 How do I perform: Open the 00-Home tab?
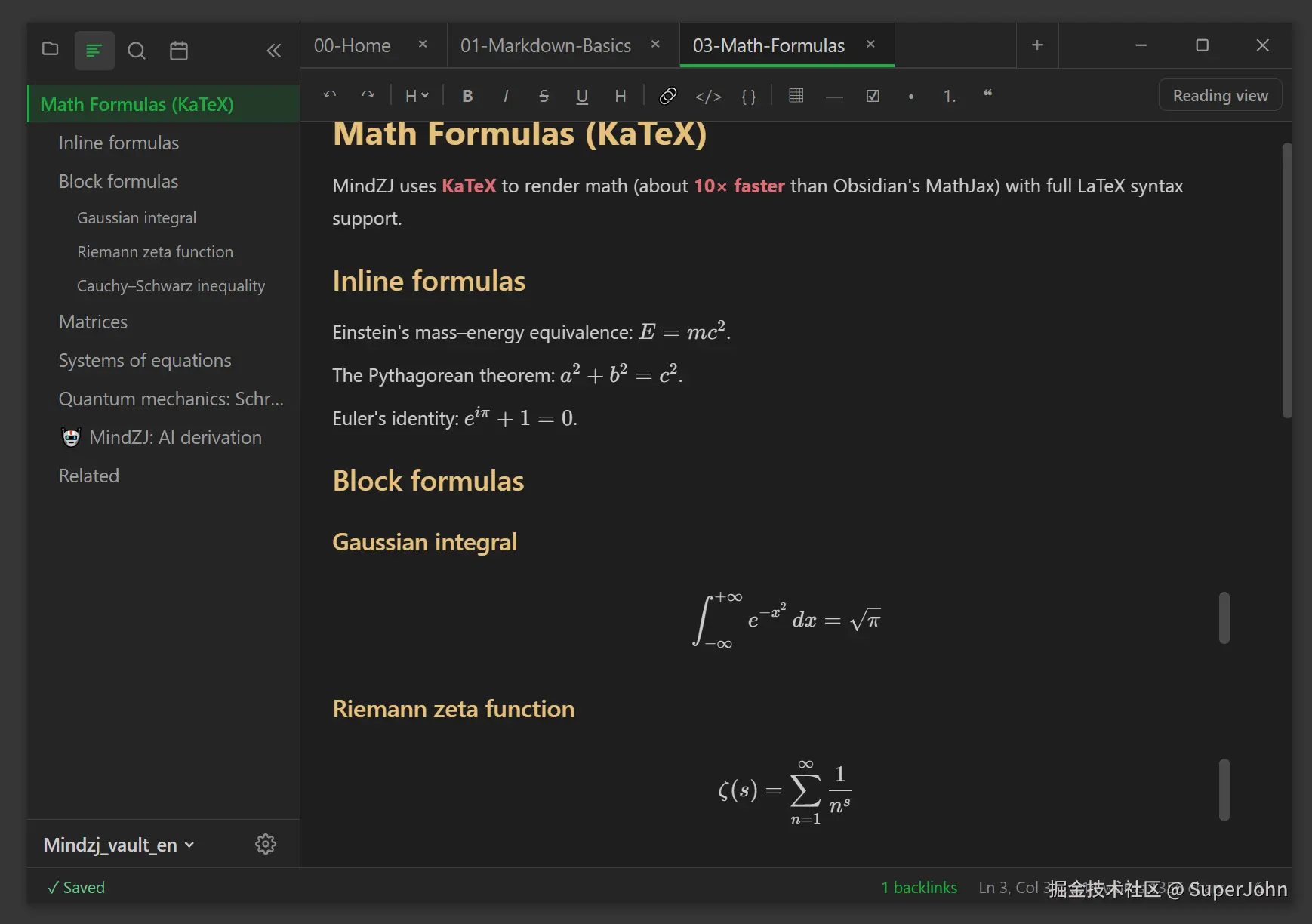[x=352, y=45]
